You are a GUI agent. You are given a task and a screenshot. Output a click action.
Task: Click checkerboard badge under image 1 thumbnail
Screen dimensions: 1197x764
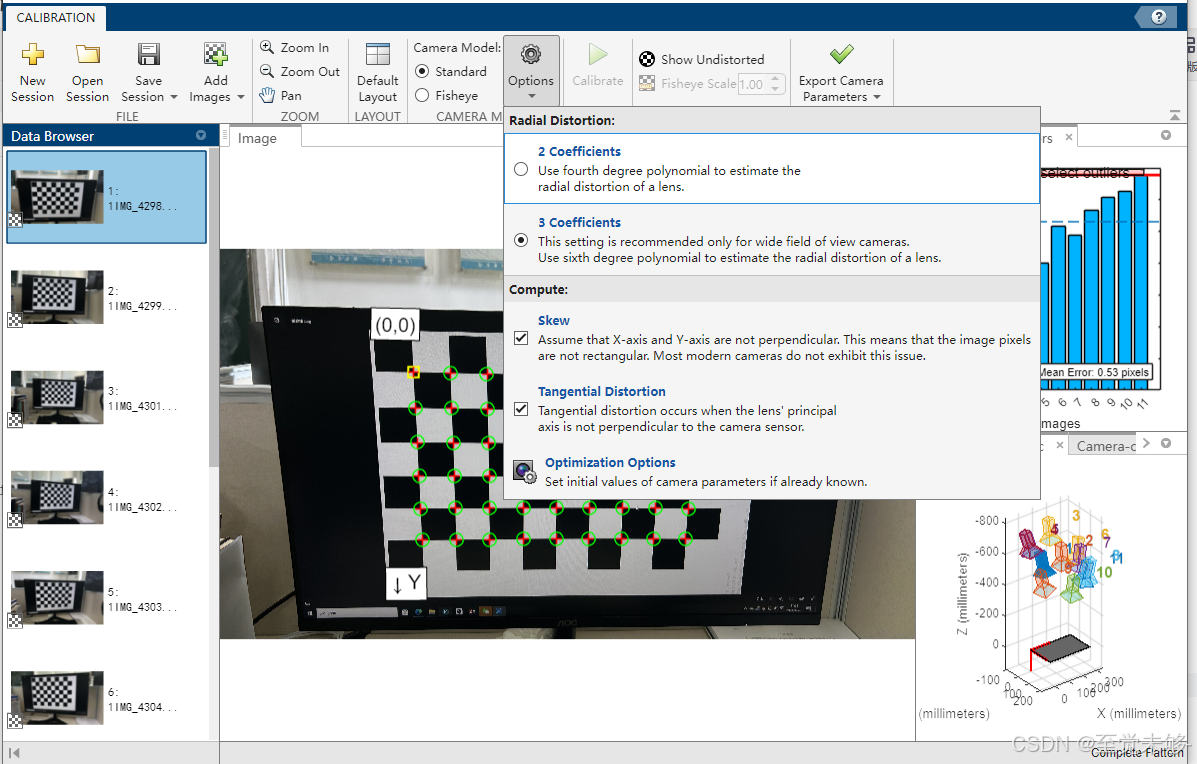[15, 221]
